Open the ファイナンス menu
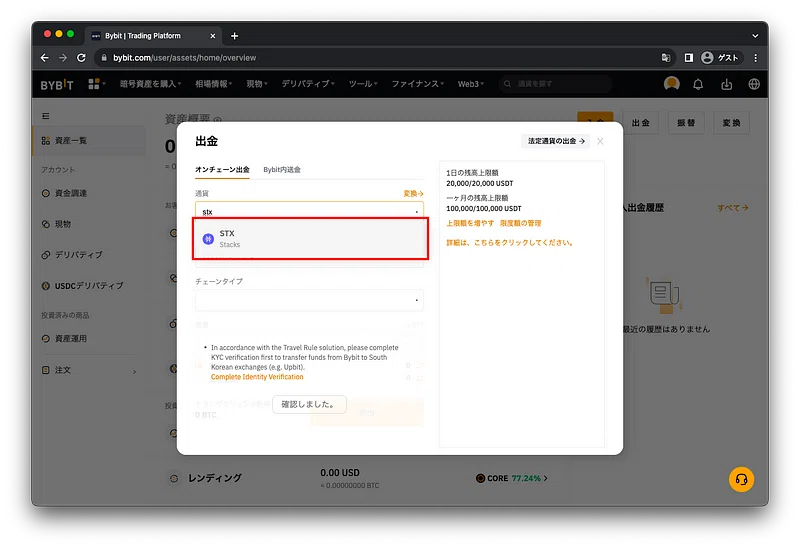 tap(417, 84)
